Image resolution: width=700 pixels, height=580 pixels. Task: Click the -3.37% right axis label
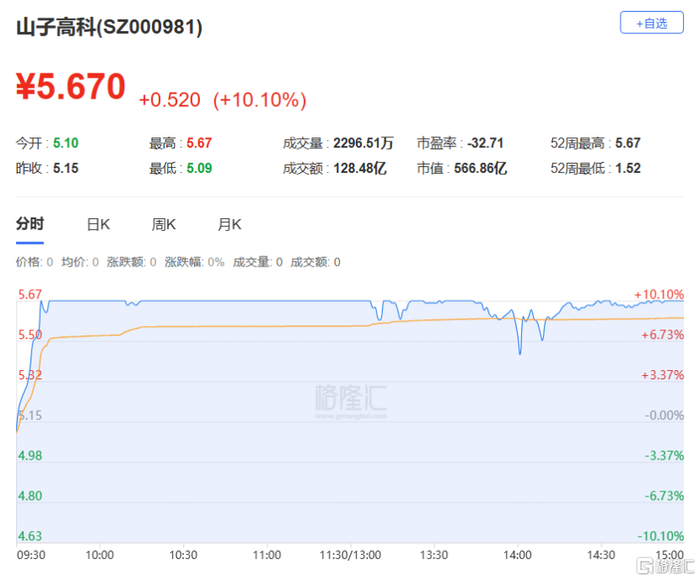(664, 456)
